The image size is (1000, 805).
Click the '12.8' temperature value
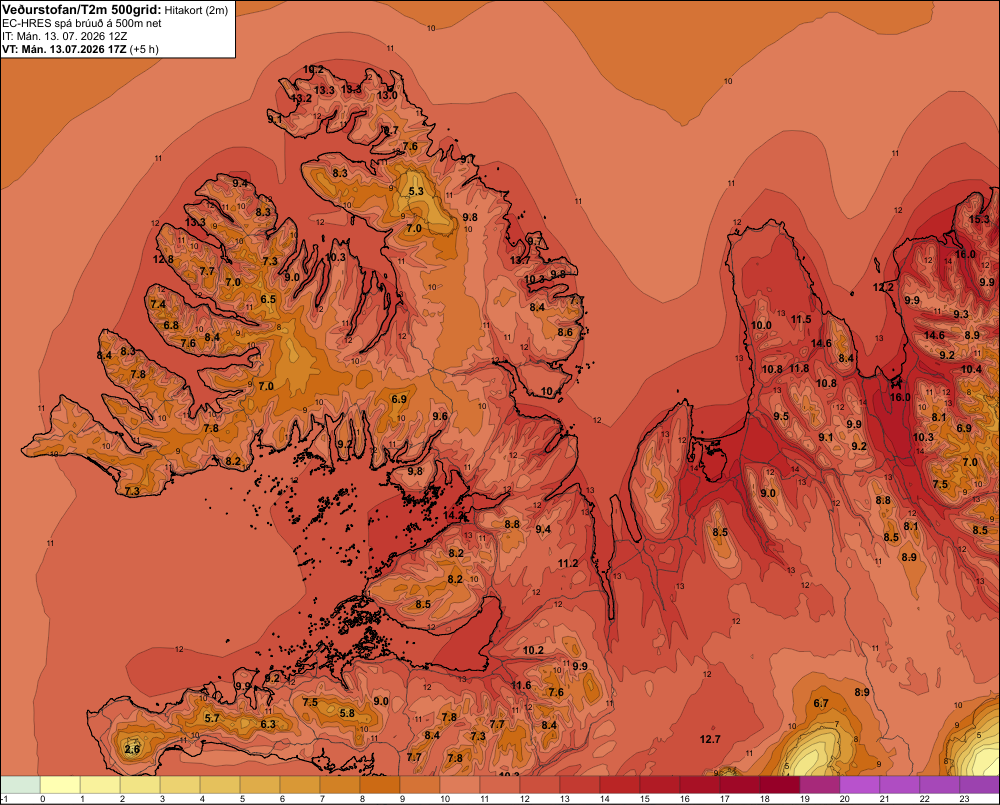(163, 259)
